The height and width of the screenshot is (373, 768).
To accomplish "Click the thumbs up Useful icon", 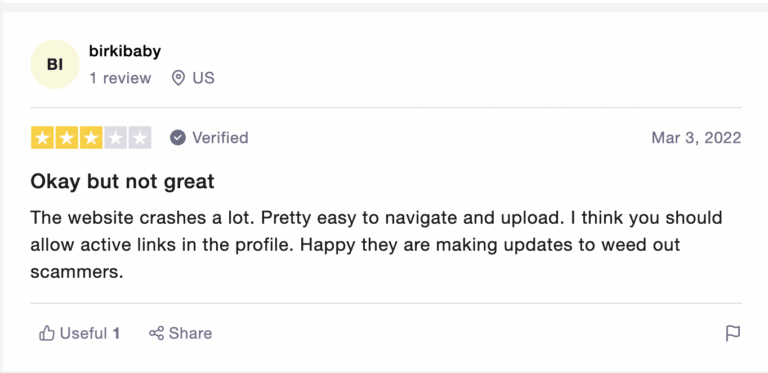I will pyautogui.click(x=47, y=333).
